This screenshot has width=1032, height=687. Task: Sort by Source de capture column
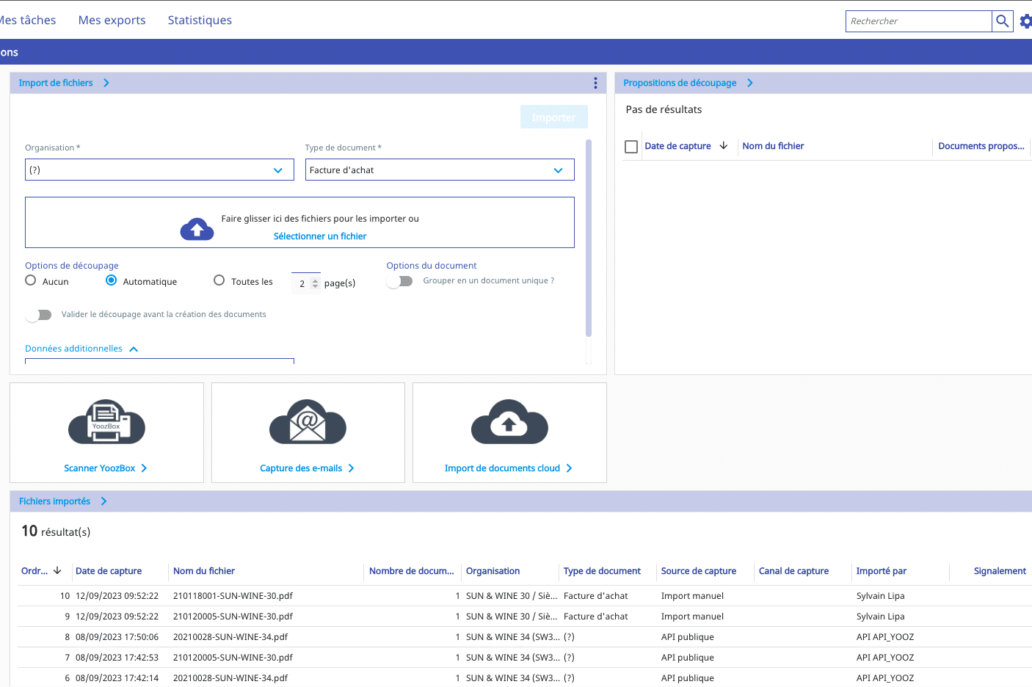[x=698, y=571]
